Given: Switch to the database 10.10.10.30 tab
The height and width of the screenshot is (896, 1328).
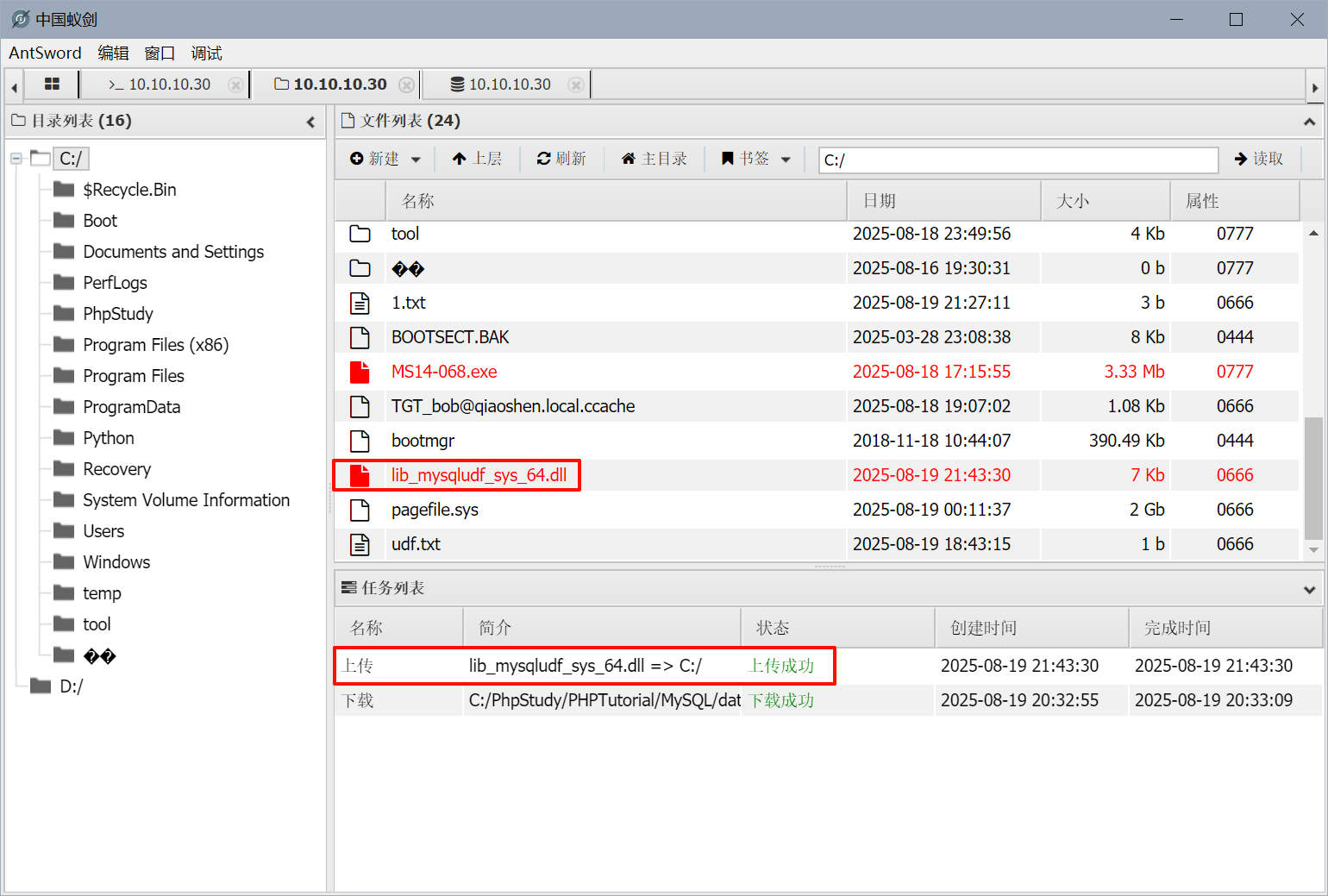Looking at the screenshot, I should [501, 85].
